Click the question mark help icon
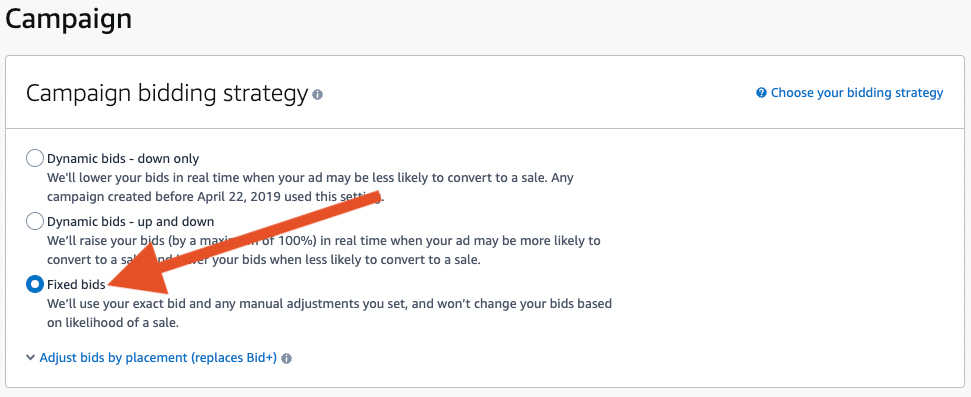Viewport: 971px width, 397px height. [761, 93]
